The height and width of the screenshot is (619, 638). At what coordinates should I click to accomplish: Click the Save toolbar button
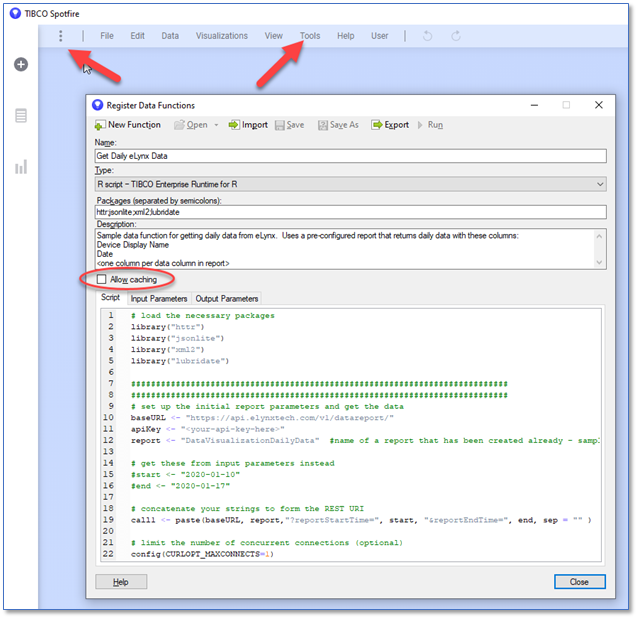pos(289,125)
